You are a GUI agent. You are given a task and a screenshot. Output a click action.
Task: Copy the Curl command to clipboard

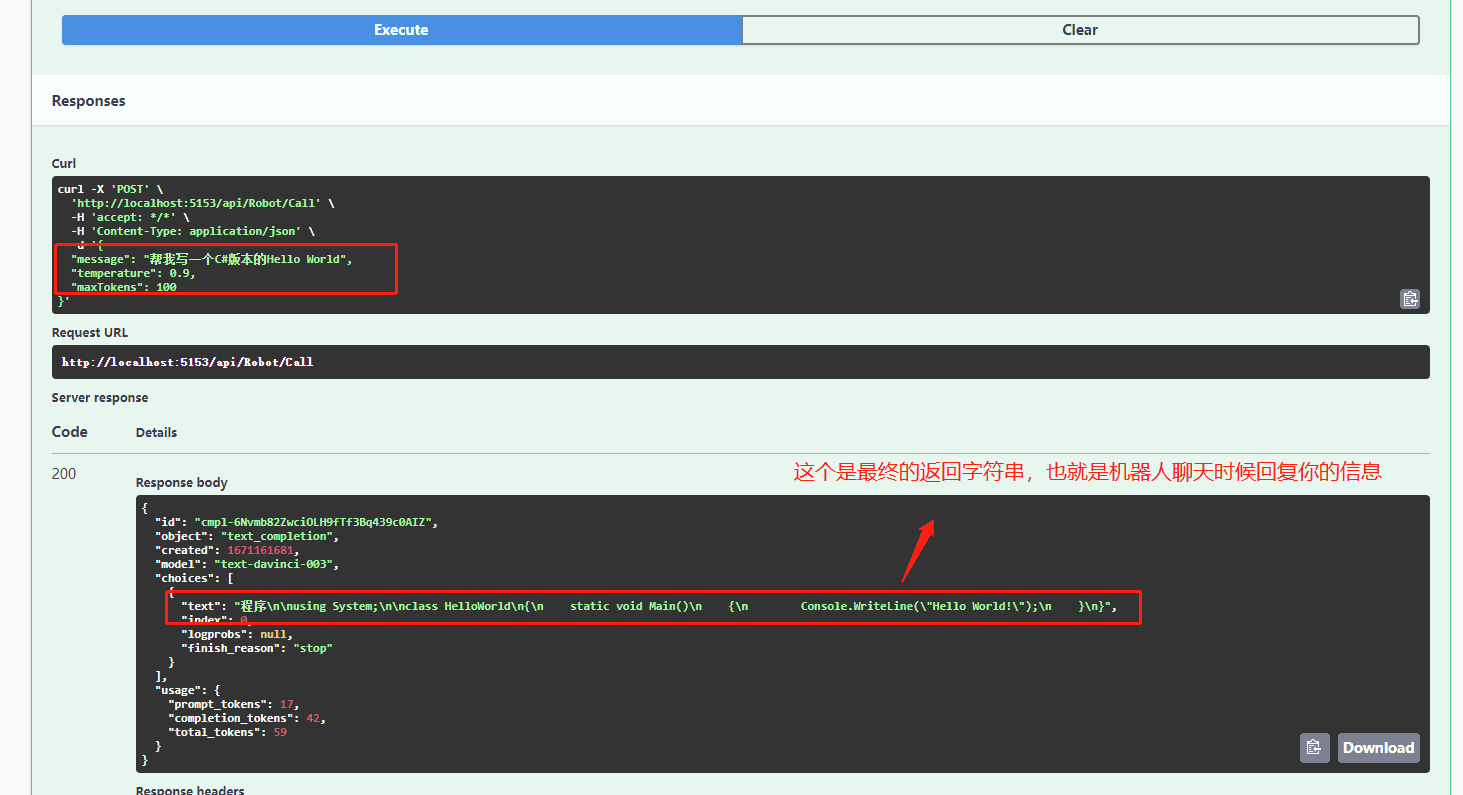[x=1410, y=298]
